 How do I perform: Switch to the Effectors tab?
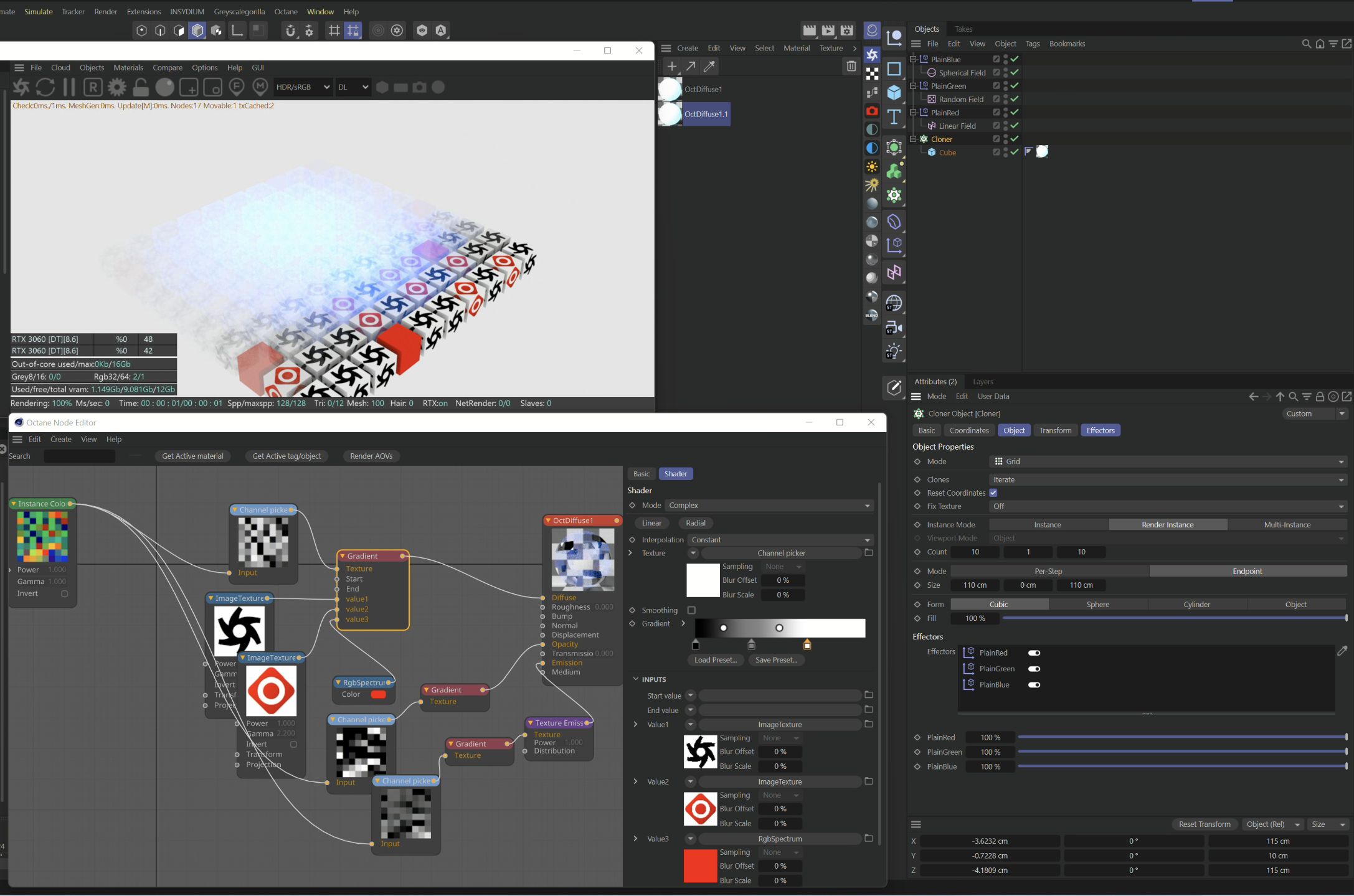point(1100,430)
